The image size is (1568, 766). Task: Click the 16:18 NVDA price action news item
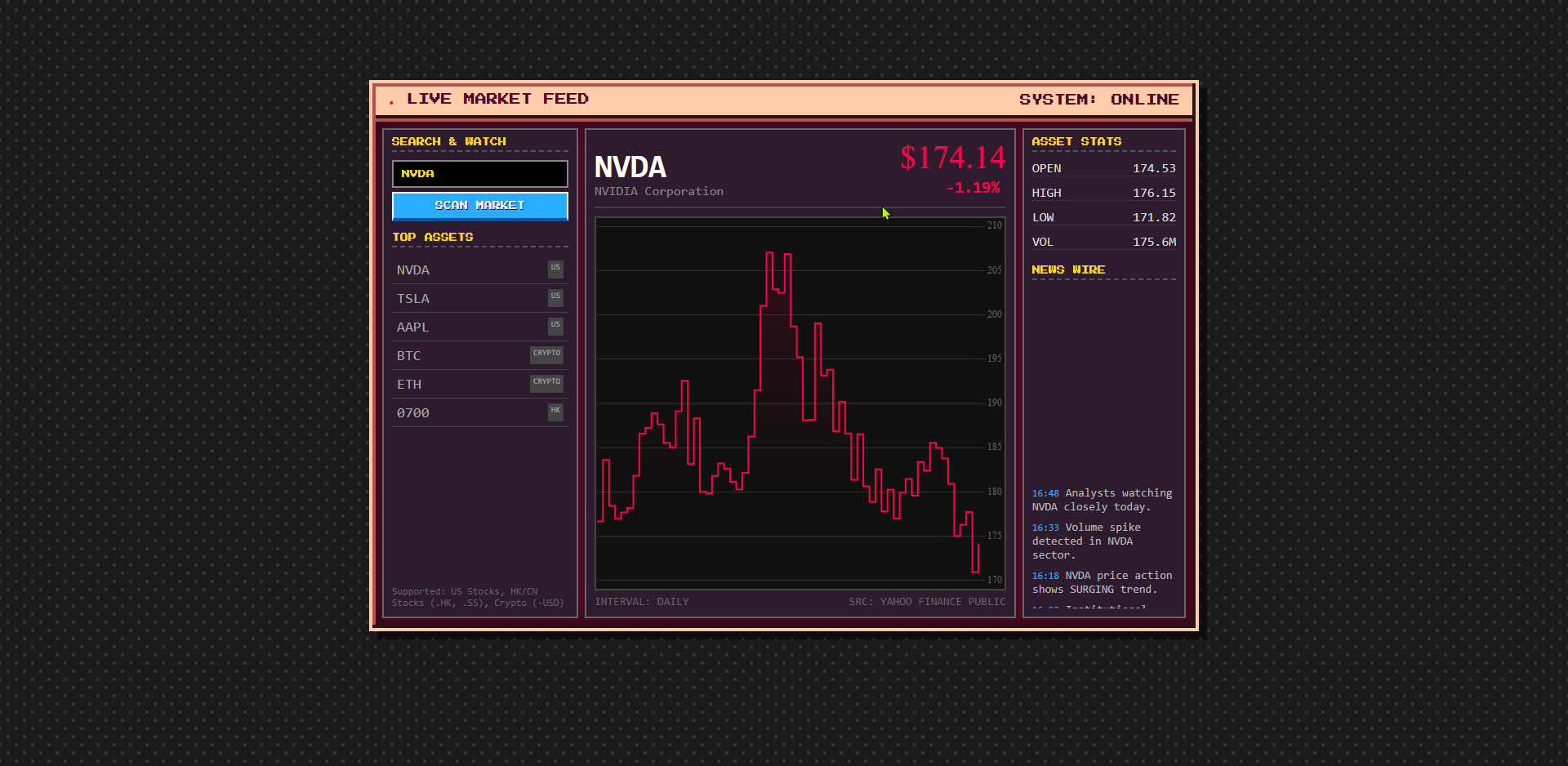[x=1102, y=582]
